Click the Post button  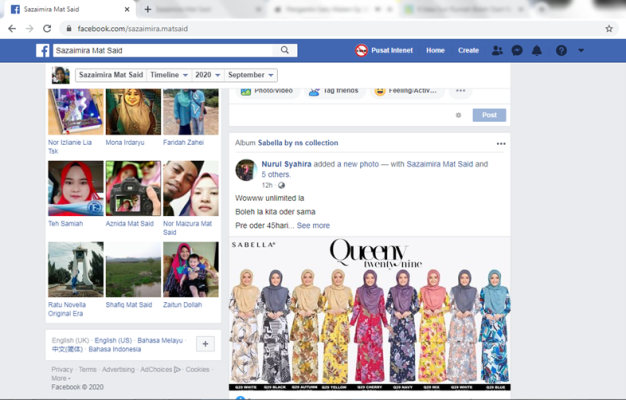pyautogui.click(x=488, y=115)
